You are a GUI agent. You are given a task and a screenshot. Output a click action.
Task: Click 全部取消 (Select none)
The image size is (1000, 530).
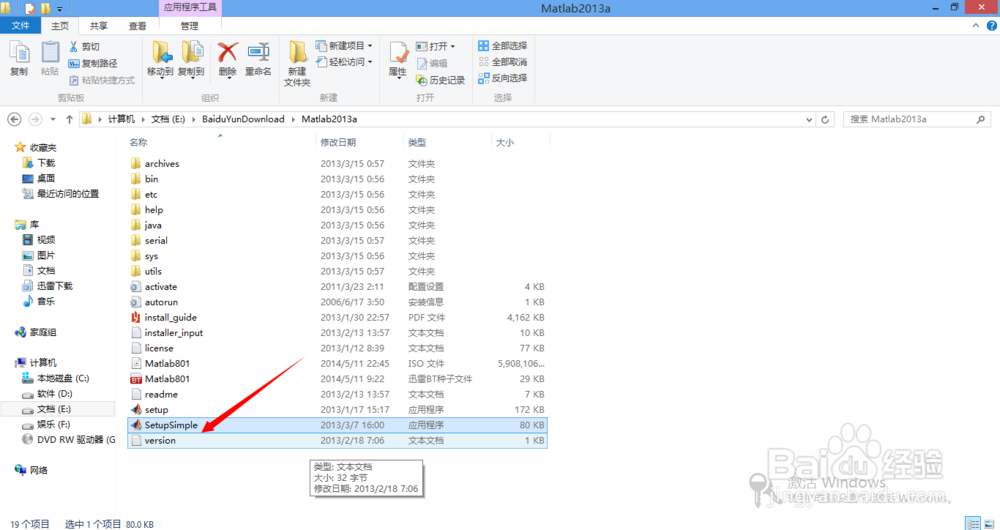point(503,62)
